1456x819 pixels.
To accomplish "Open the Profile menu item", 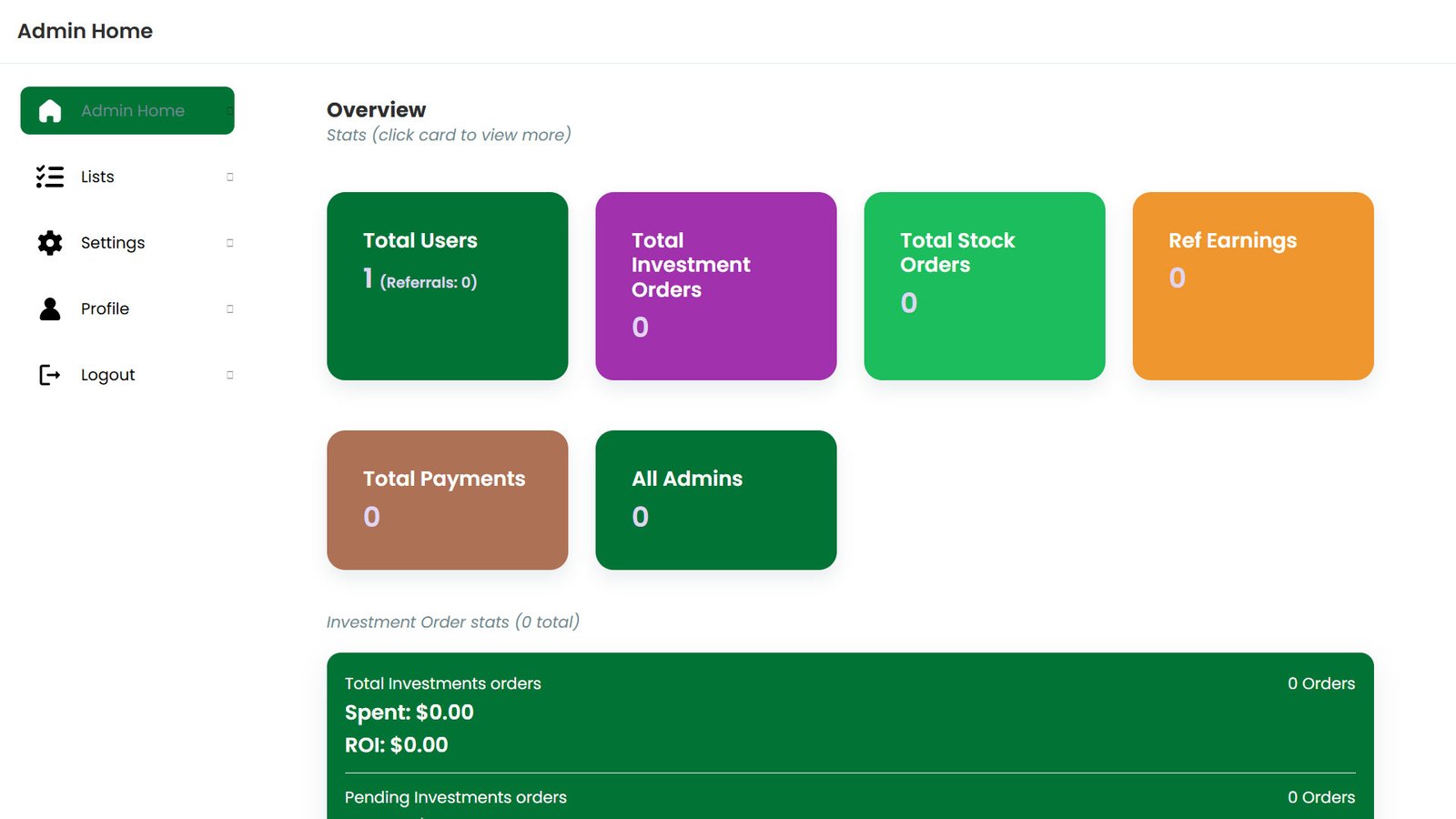I will [x=127, y=309].
